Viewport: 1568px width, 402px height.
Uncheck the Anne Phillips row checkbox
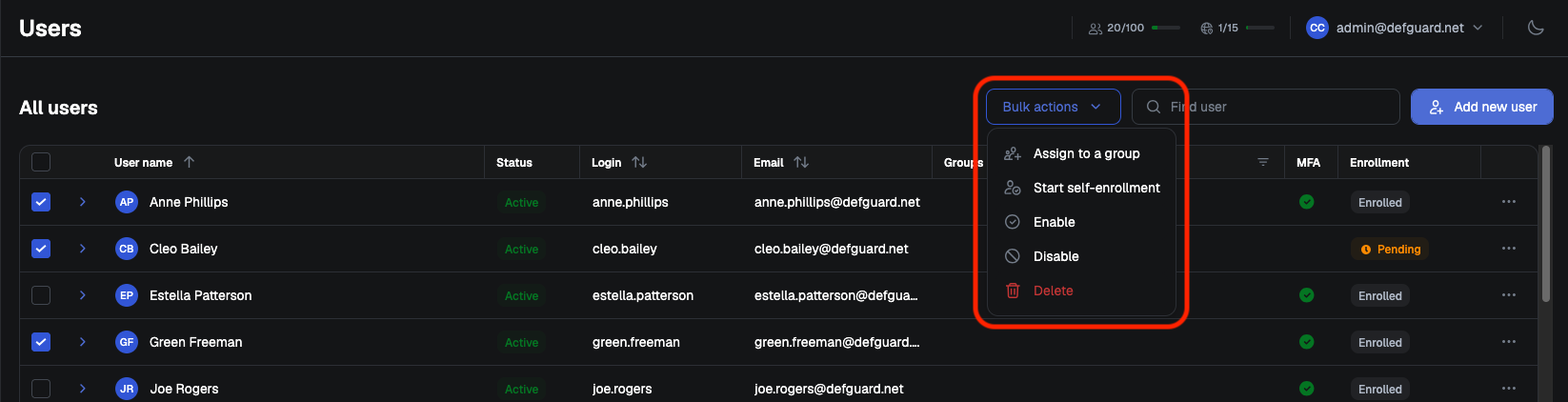(41, 202)
